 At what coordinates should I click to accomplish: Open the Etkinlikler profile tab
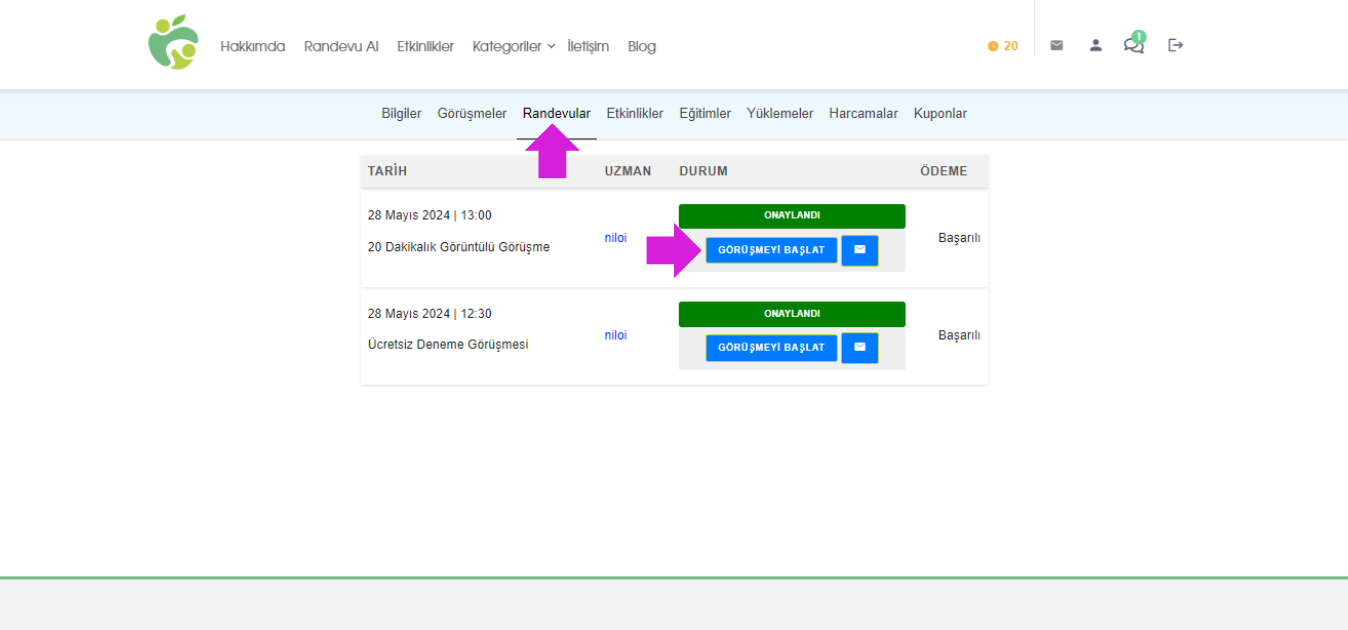pos(635,114)
